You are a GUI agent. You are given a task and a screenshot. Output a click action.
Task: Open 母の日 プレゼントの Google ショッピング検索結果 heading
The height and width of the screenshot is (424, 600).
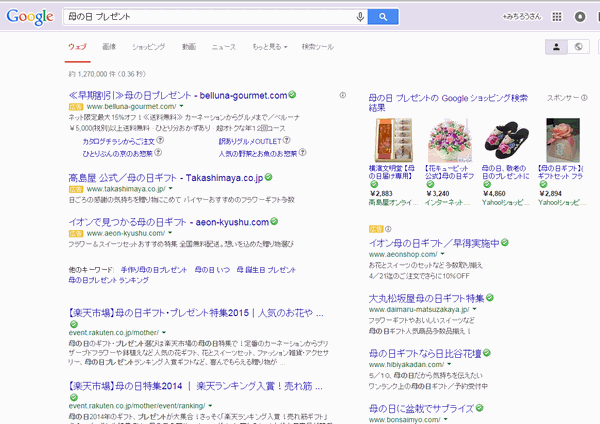tap(448, 103)
